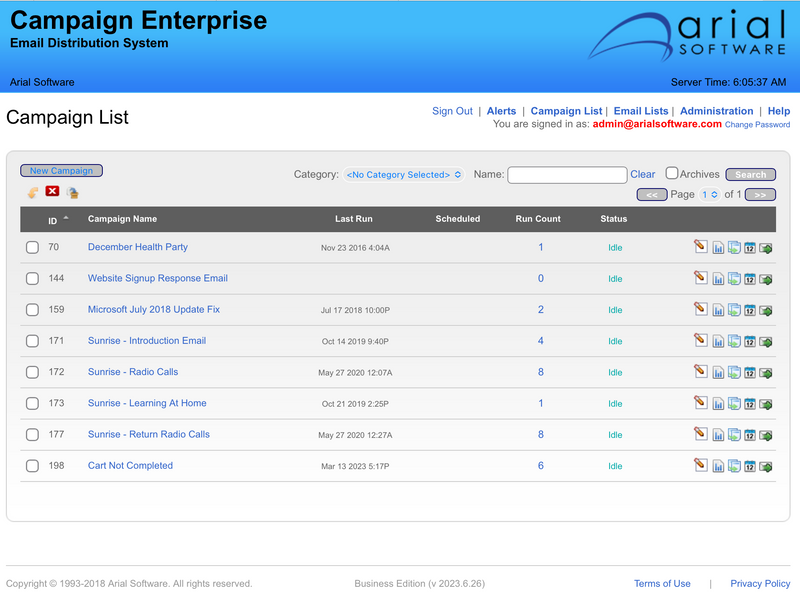The image size is (800, 600).
Task: Edit Website Signup Response Email with pencil icon
Action: (701, 278)
